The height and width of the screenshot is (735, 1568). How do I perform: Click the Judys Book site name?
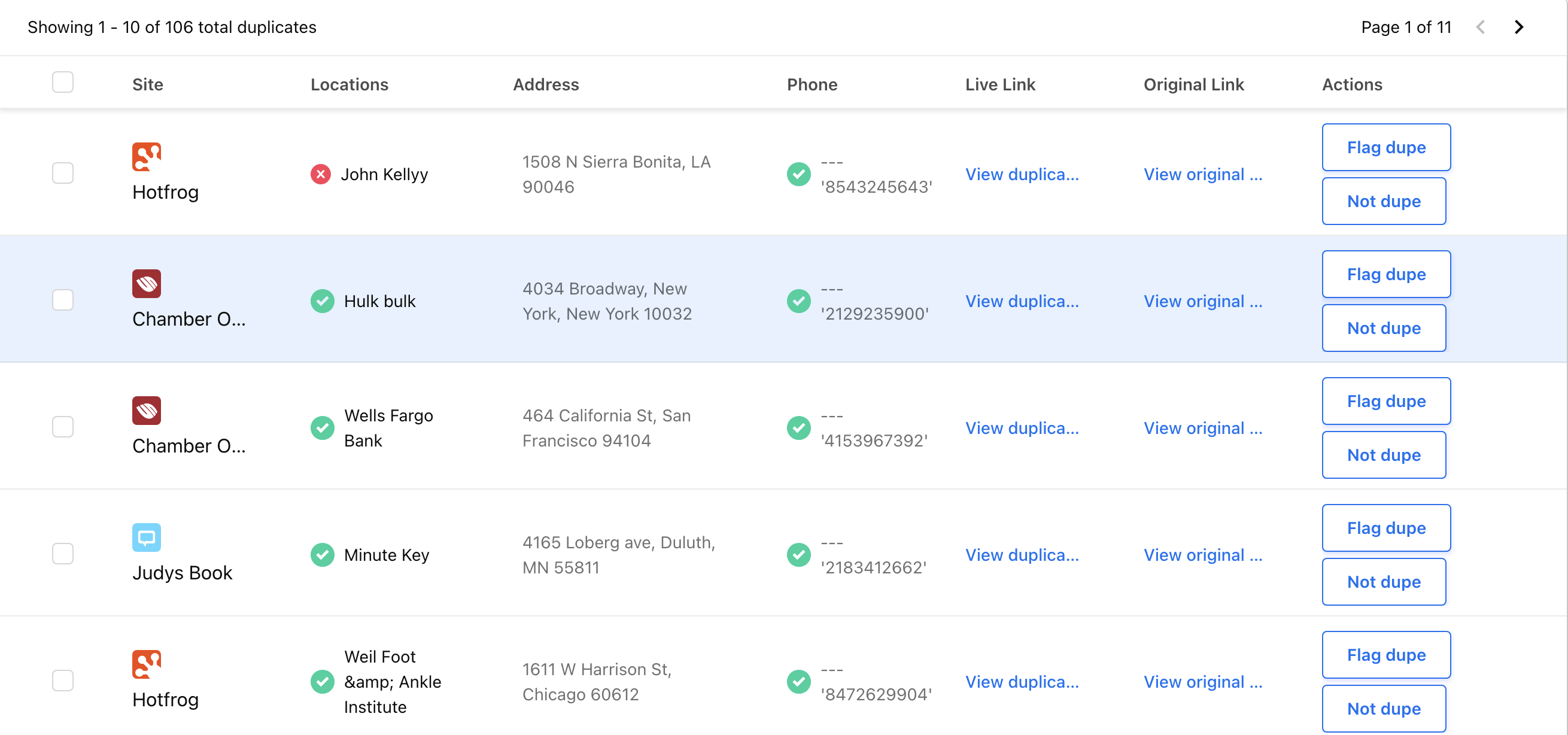click(182, 573)
